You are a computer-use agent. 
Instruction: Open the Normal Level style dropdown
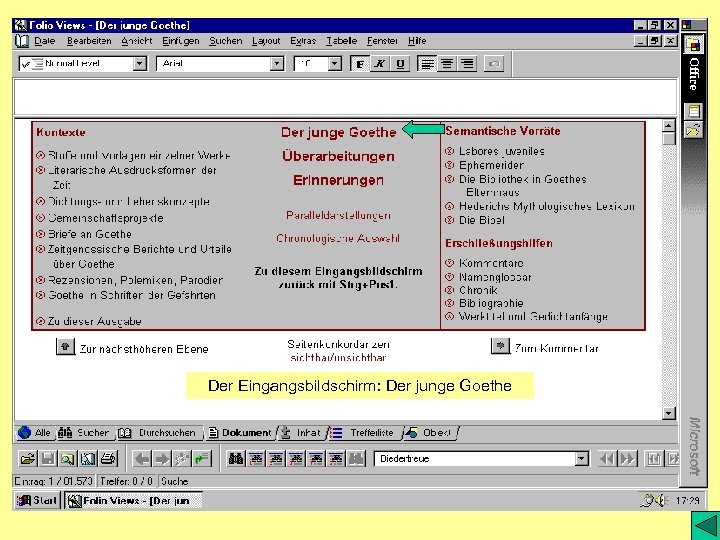tap(140, 63)
